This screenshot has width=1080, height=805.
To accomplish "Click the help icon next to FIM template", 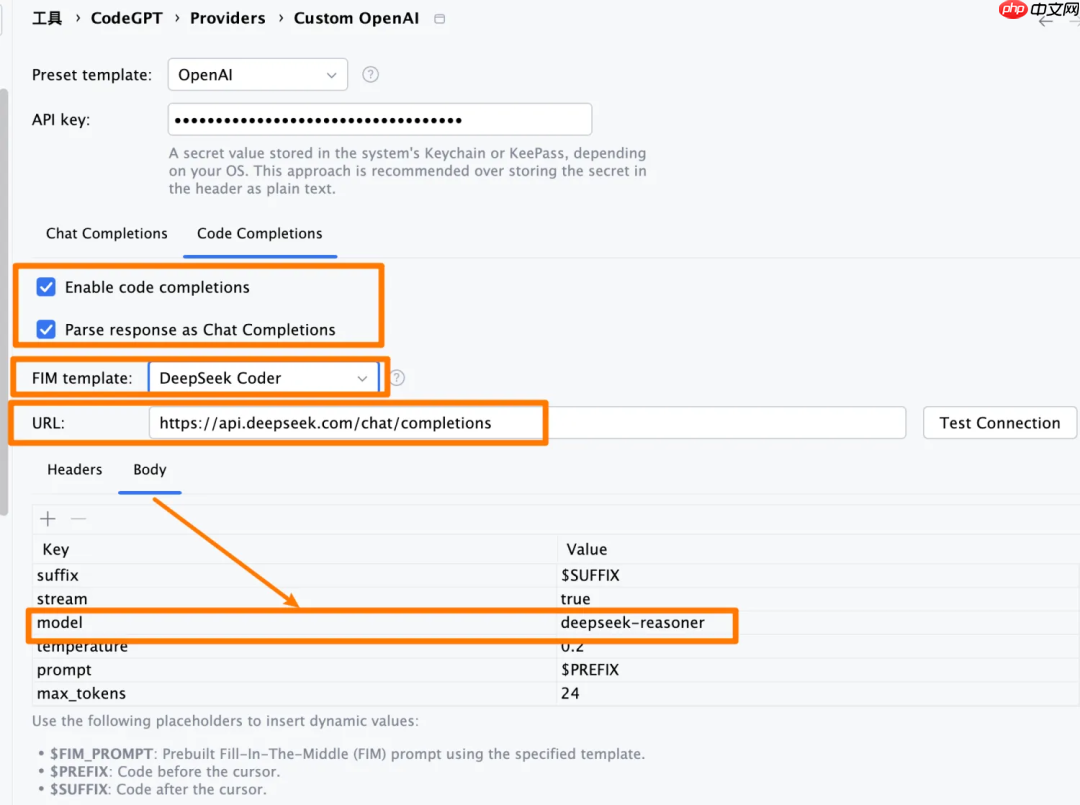I will click(397, 378).
